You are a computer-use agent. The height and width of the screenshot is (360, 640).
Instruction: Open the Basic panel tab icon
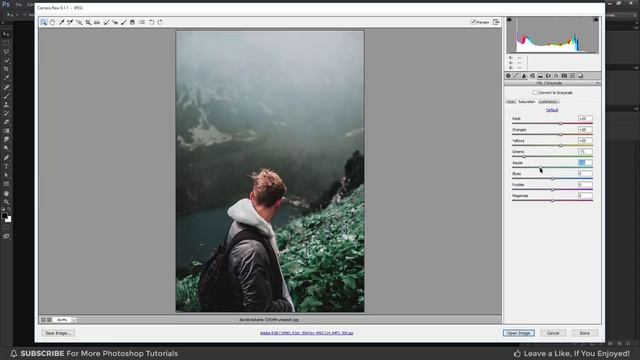click(x=508, y=76)
